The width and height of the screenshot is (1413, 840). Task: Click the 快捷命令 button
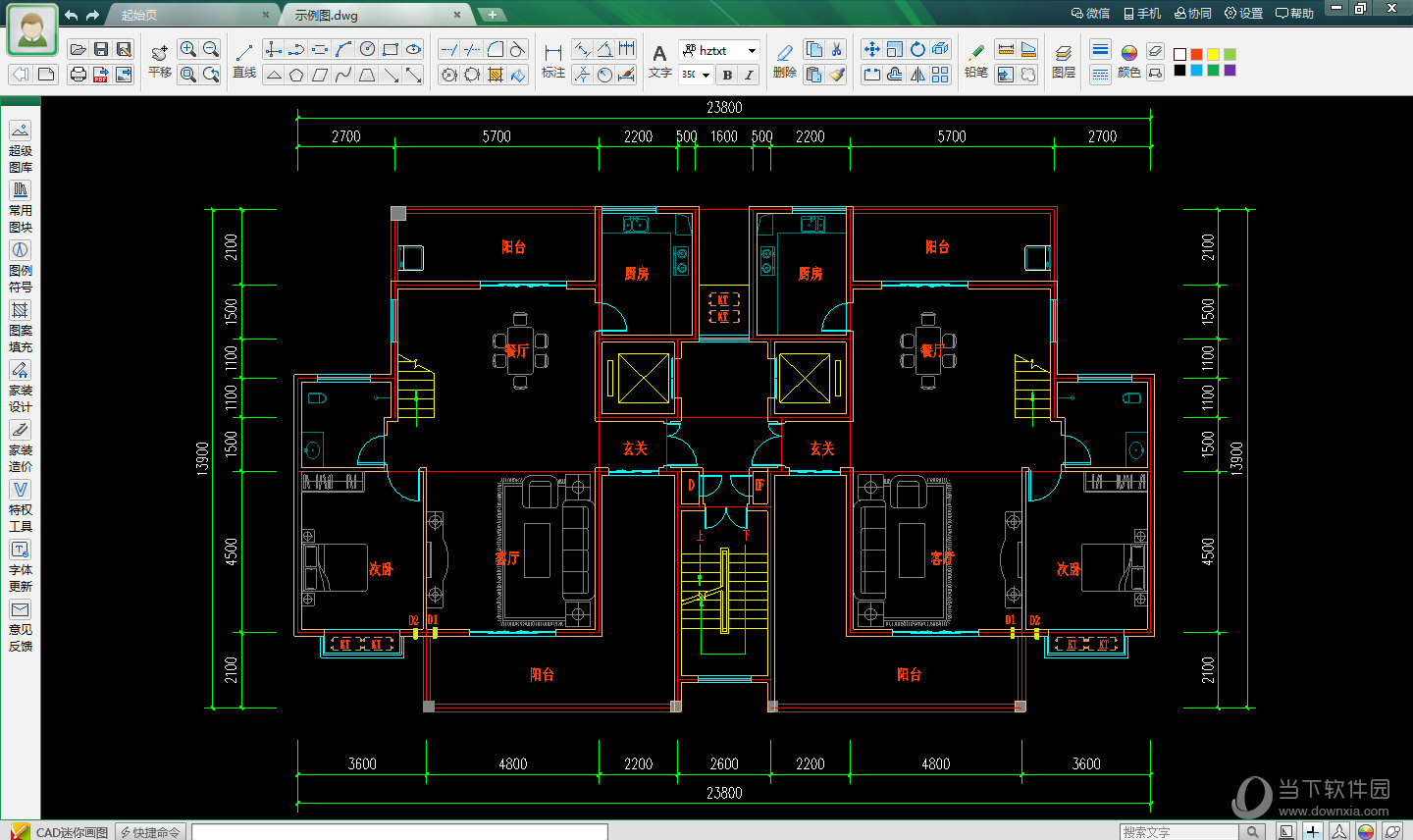point(151,832)
